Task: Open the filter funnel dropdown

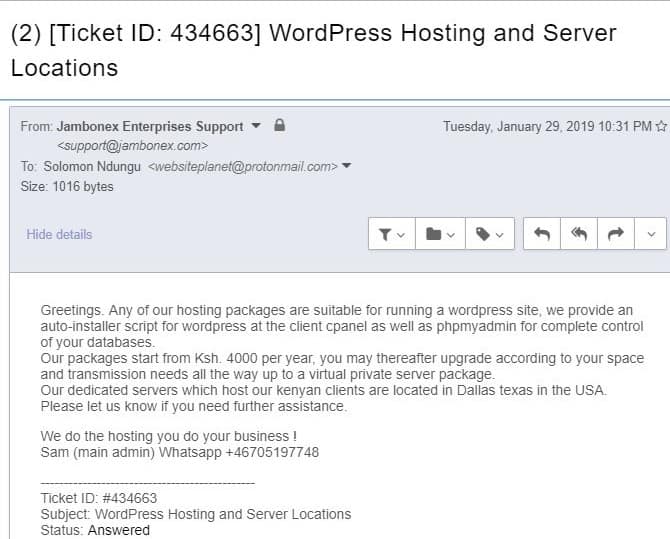Action: pos(392,234)
